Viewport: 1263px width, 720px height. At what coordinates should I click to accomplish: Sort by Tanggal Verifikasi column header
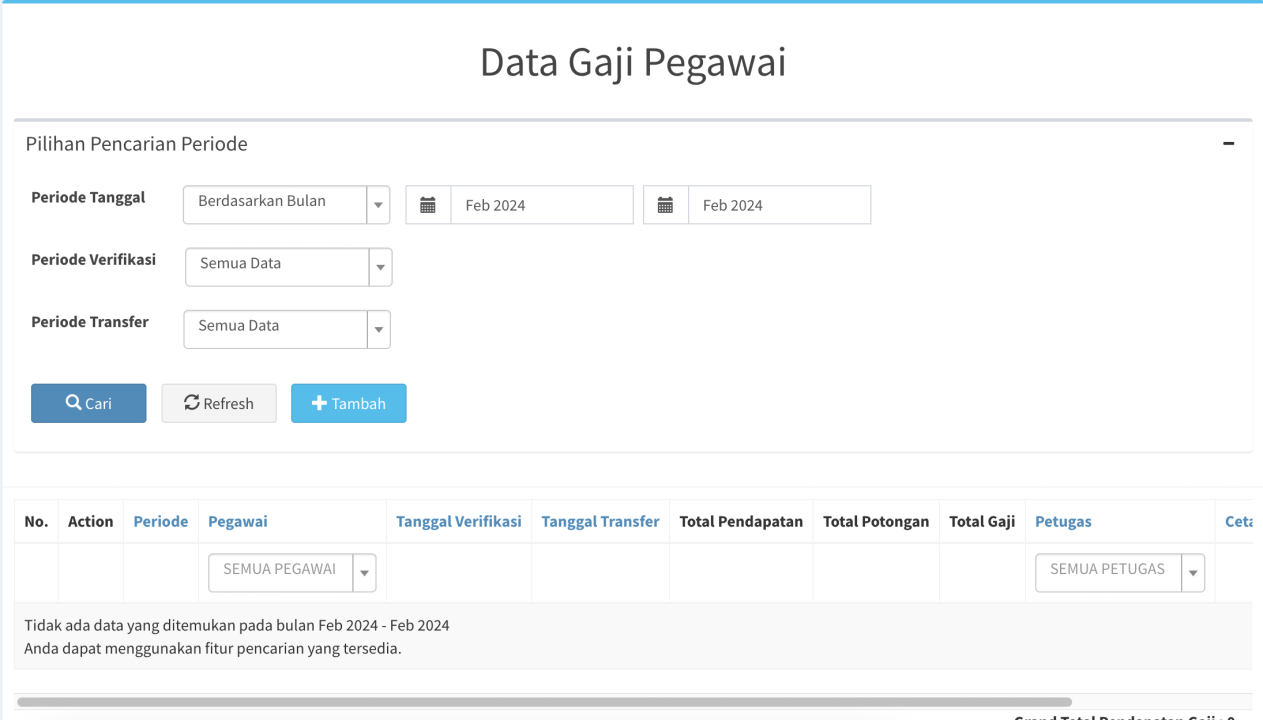[x=459, y=521]
